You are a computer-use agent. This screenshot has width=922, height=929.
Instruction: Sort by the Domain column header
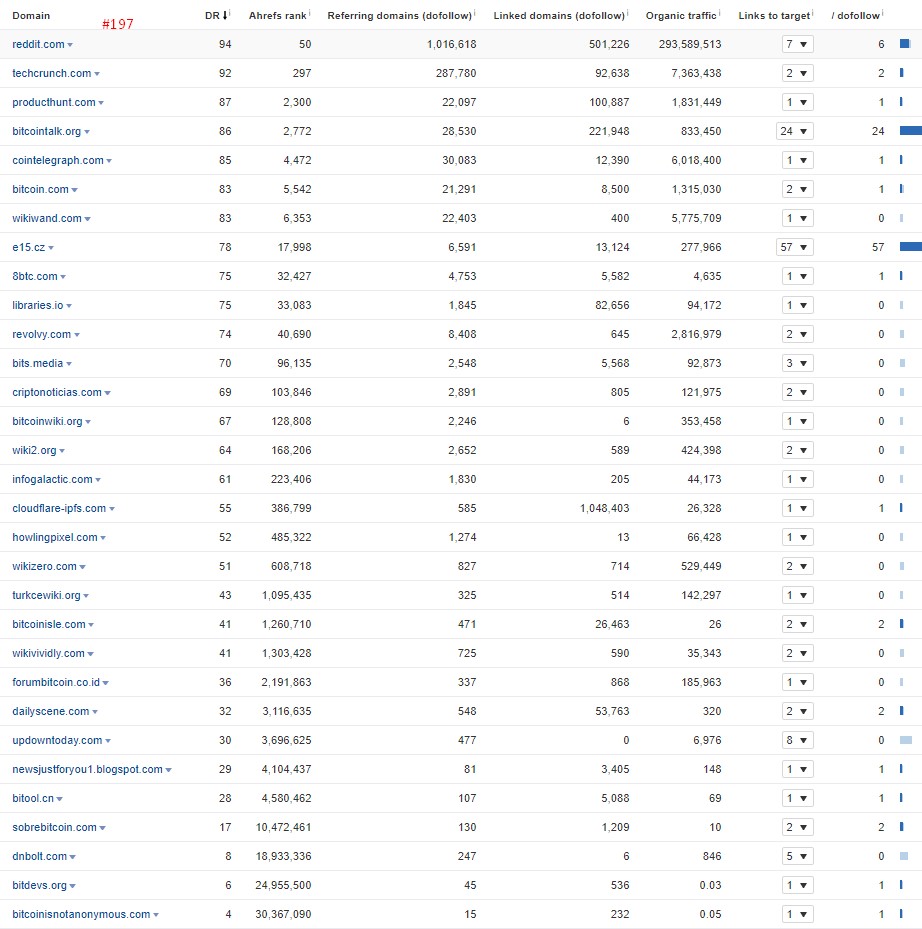tap(31, 16)
